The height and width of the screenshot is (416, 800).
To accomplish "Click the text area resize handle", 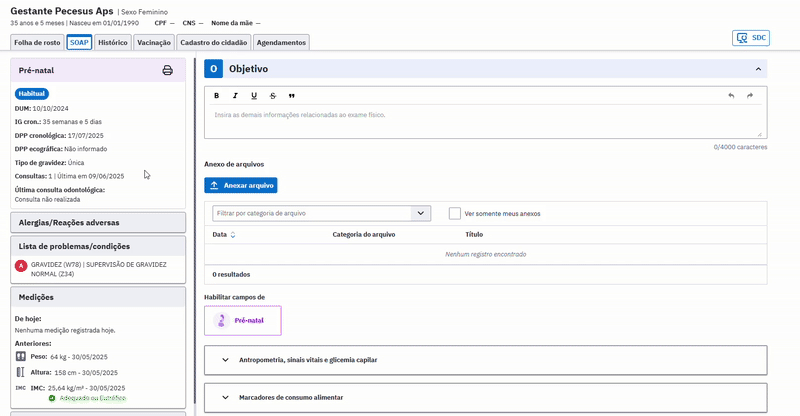I will tap(759, 134).
